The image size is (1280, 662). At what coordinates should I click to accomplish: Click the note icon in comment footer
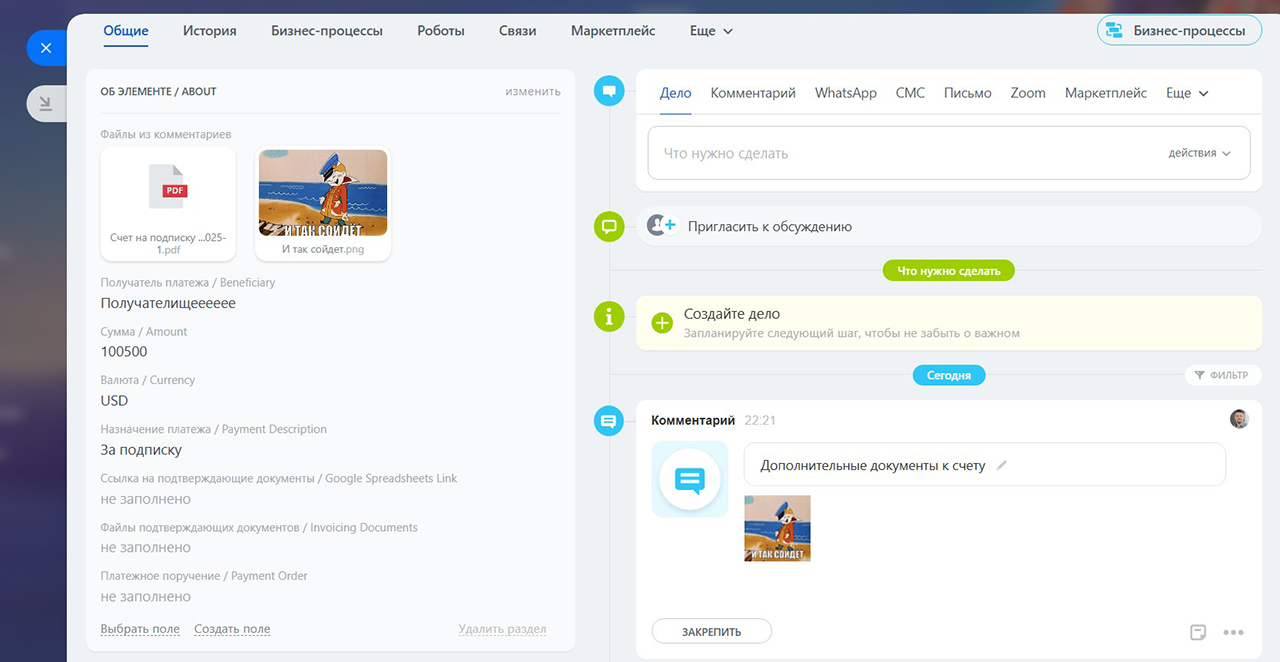pos(1198,632)
